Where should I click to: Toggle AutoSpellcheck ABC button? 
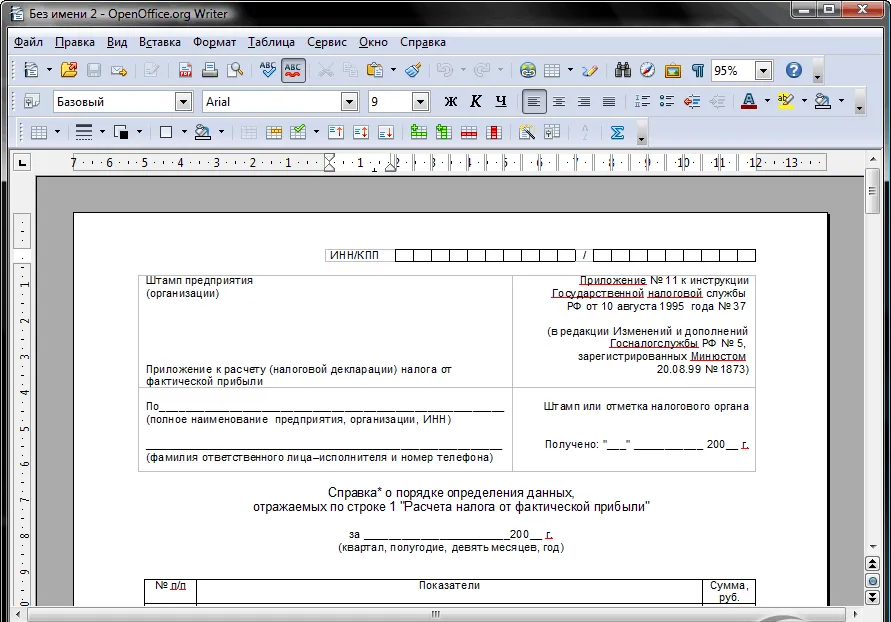tap(293, 70)
